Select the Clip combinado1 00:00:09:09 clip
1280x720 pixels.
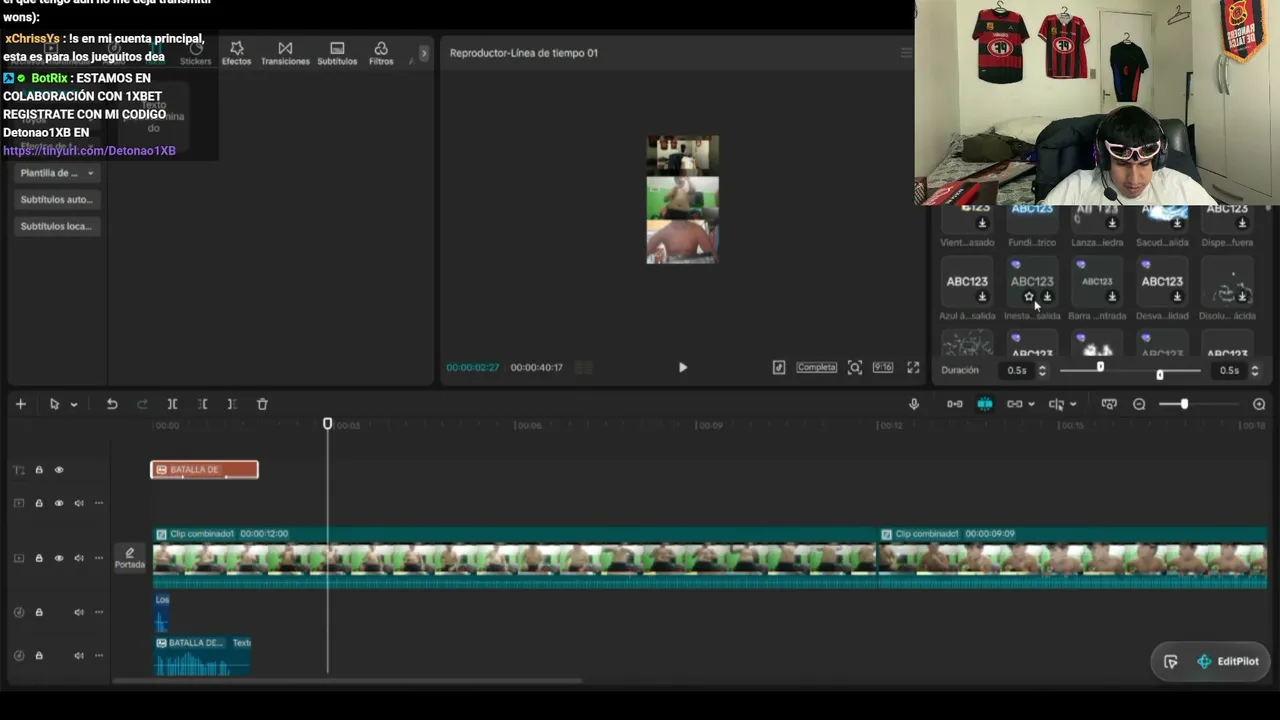(1073, 558)
